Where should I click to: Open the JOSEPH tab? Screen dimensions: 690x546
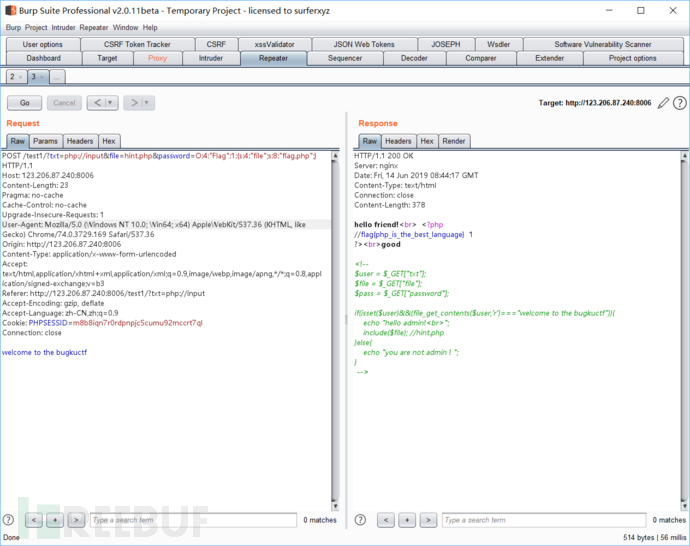pyautogui.click(x=446, y=44)
